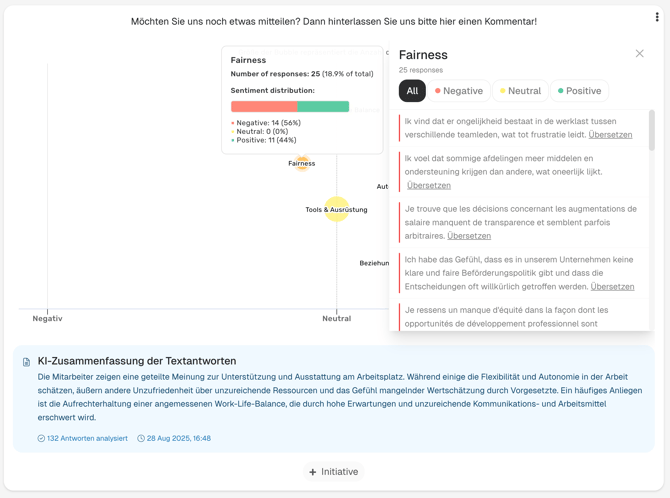The image size is (670, 498).
Task: Click Übersetzen under the first Dutch comment
Action: 610,134
